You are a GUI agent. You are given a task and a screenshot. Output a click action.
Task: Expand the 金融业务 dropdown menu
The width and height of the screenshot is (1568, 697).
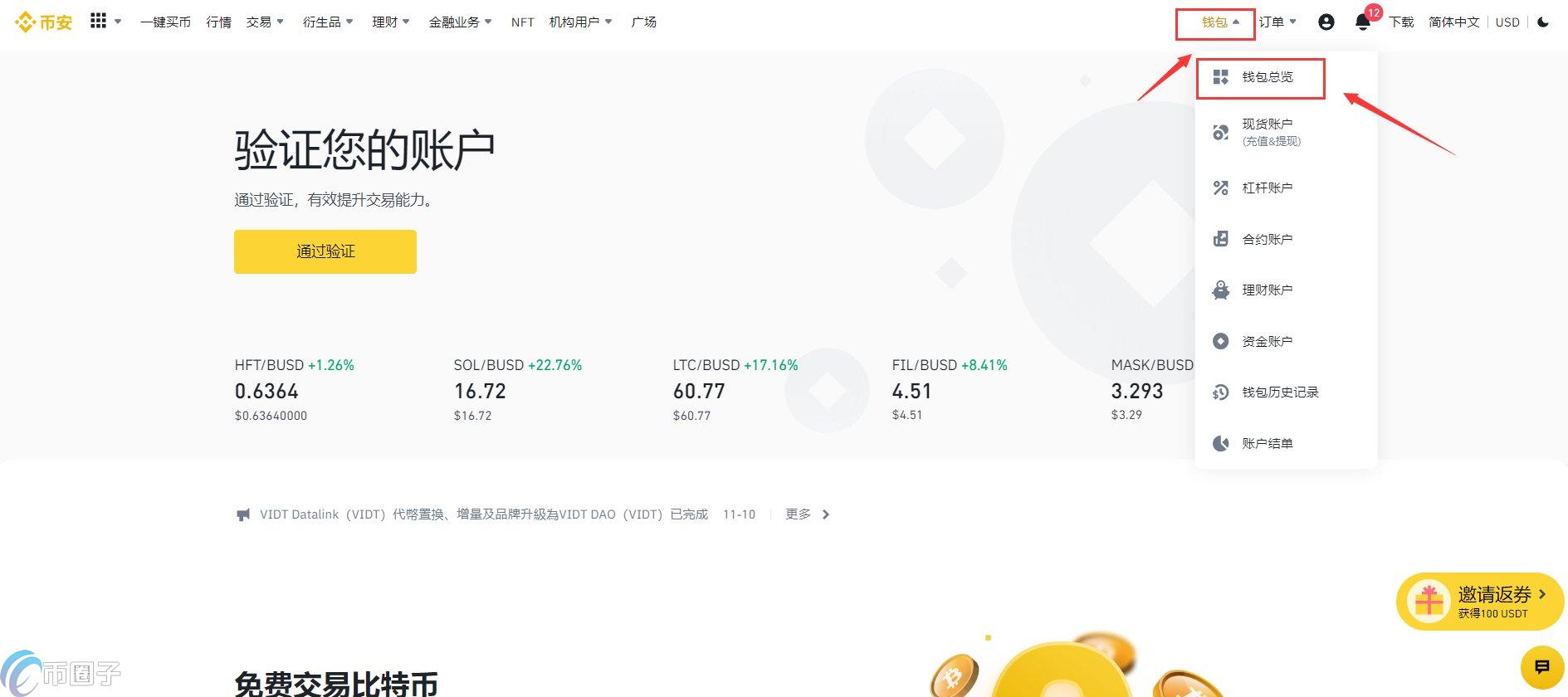(x=459, y=22)
